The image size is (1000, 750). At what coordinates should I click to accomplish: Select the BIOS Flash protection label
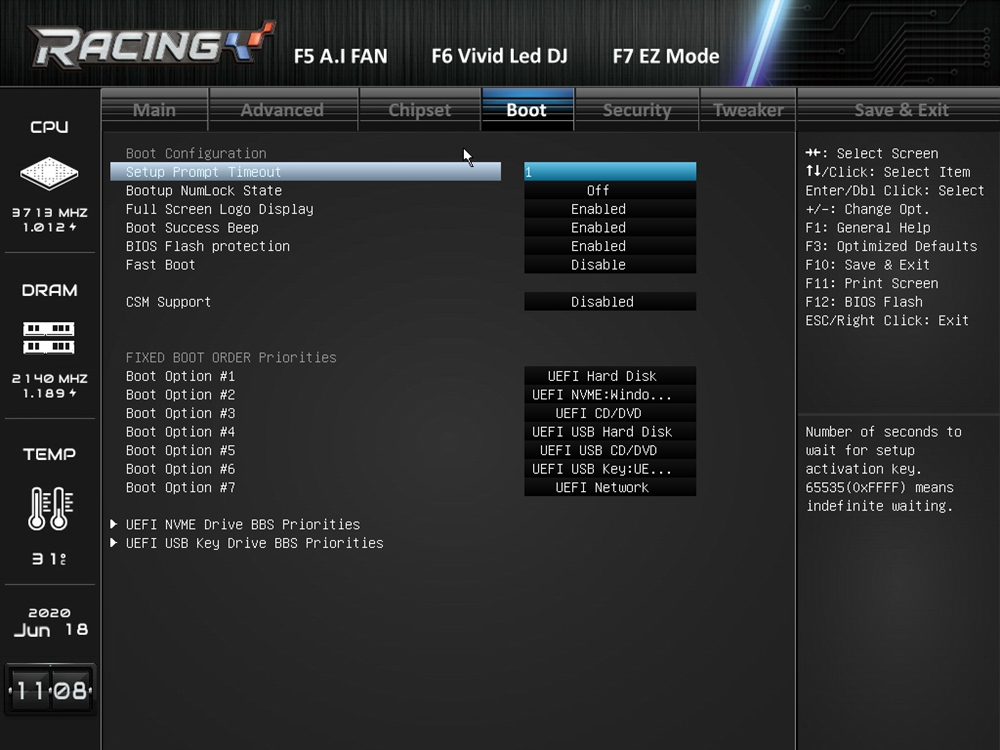(x=208, y=246)
